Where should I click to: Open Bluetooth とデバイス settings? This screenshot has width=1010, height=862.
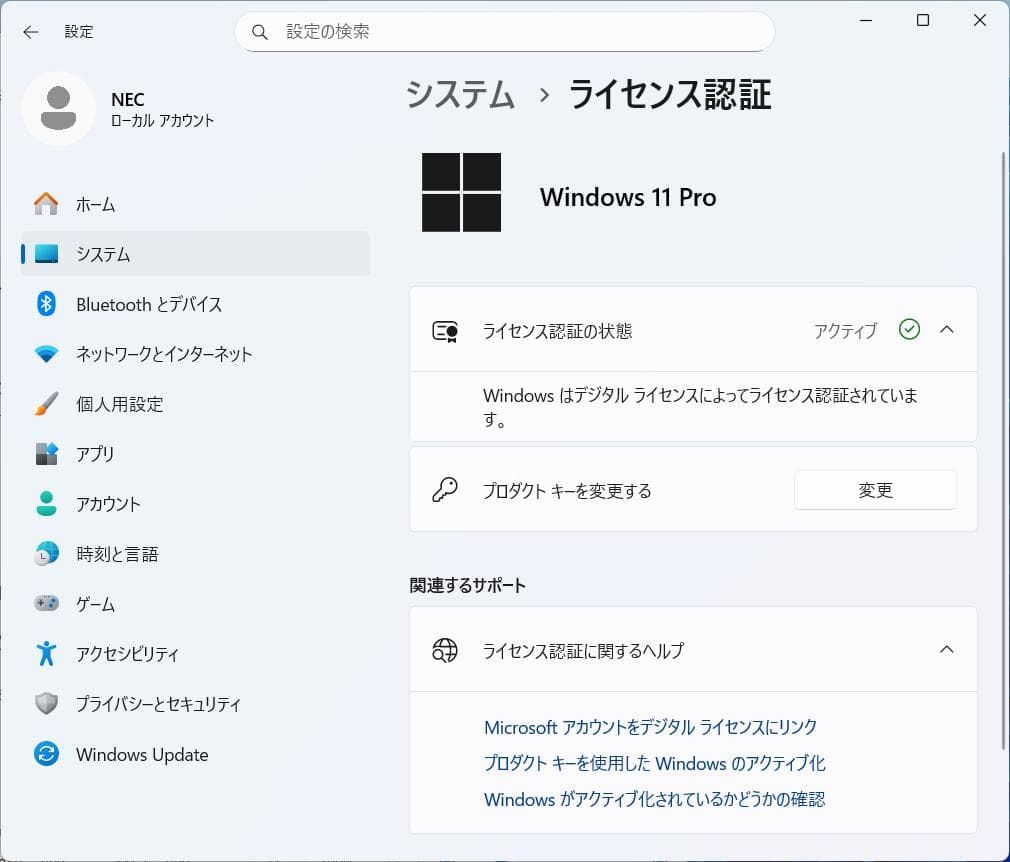click(47, 304)
